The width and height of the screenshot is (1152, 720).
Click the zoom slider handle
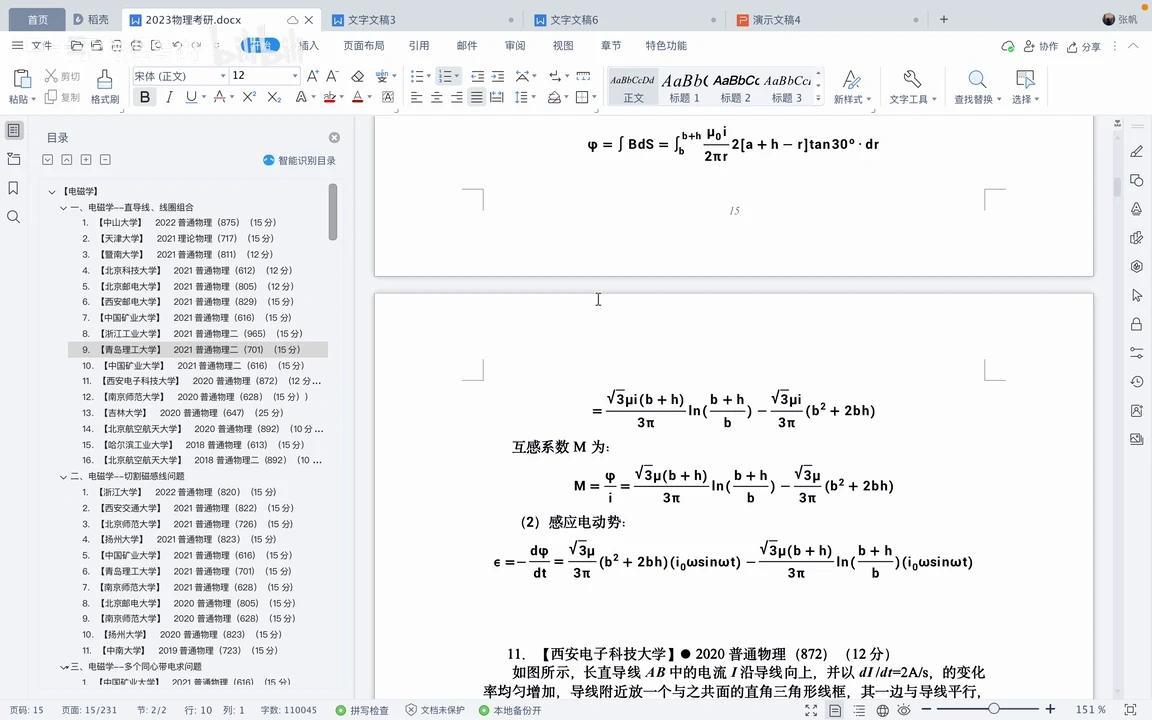(993, 709)
